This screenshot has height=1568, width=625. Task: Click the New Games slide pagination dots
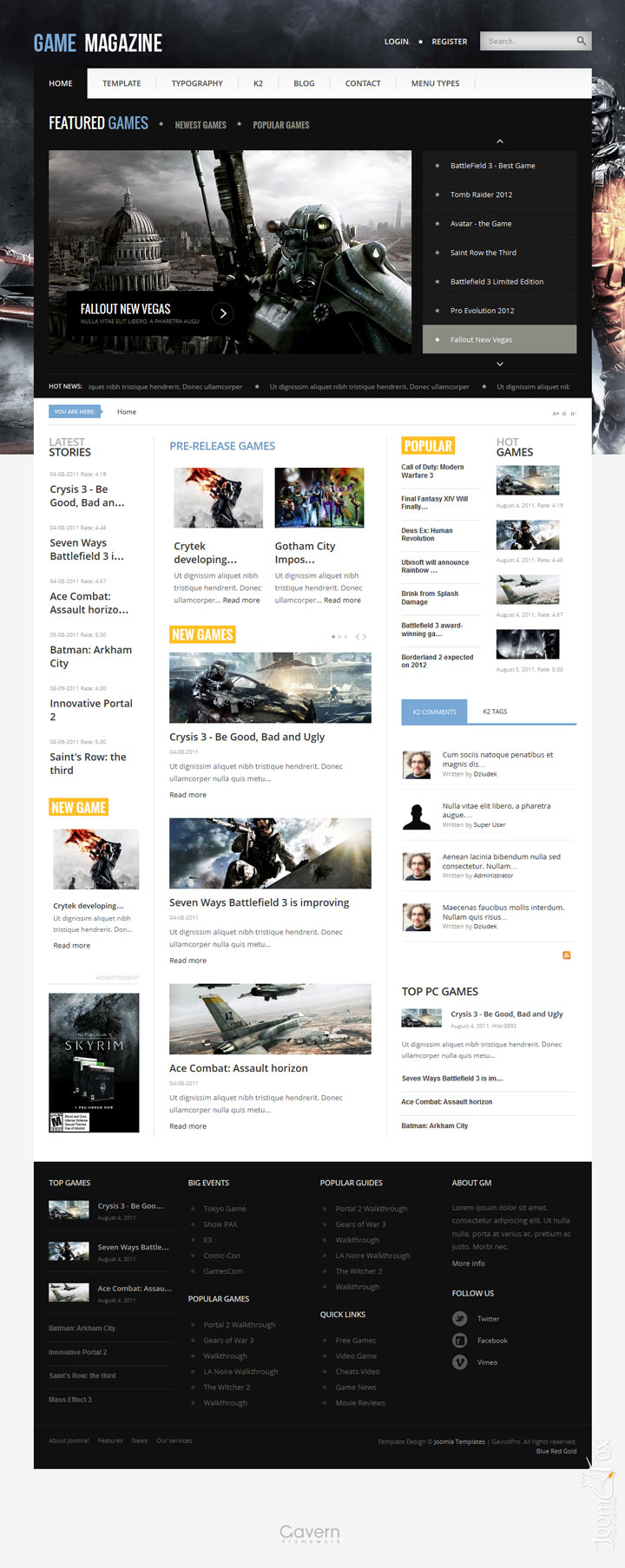coord(339,637)
